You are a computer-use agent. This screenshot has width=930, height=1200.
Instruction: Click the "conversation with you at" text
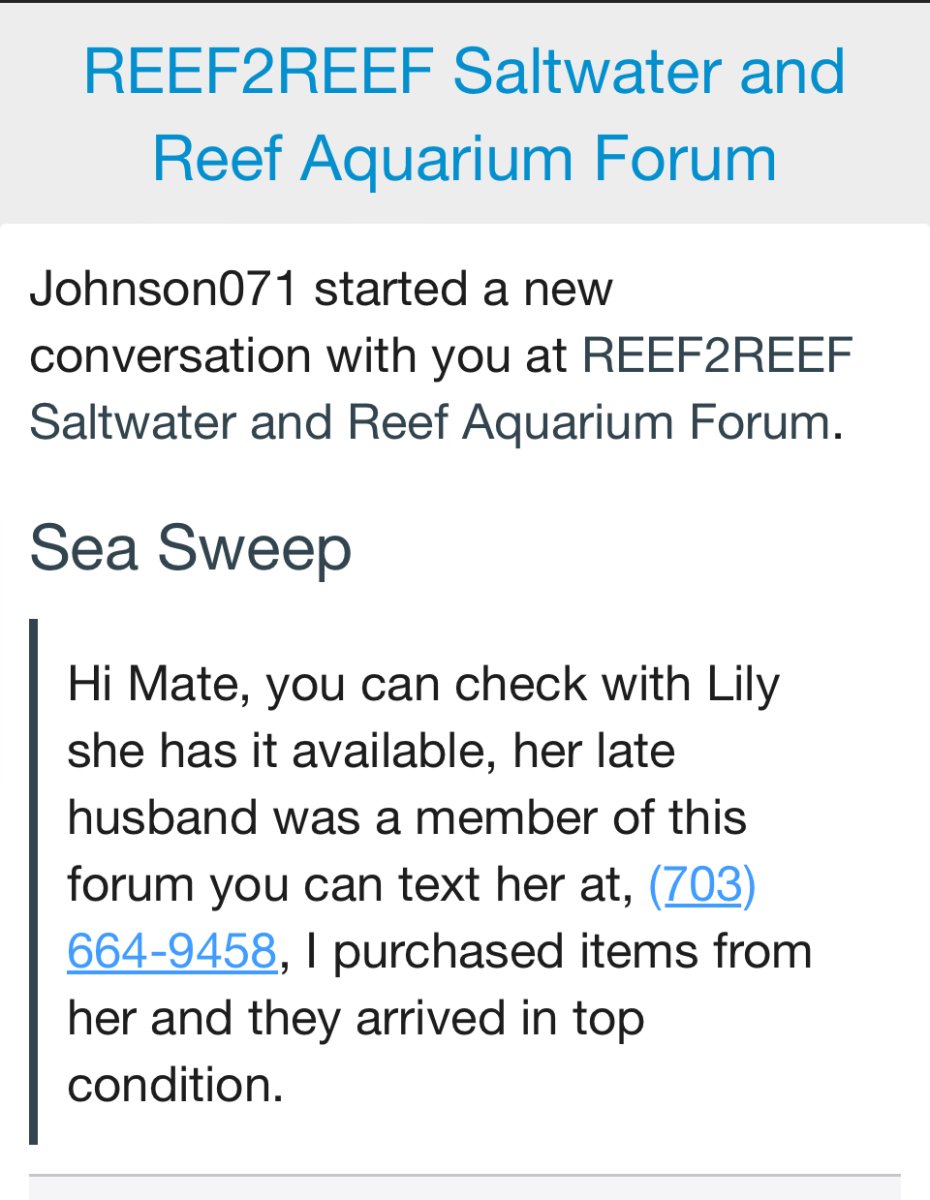point(298,356)
